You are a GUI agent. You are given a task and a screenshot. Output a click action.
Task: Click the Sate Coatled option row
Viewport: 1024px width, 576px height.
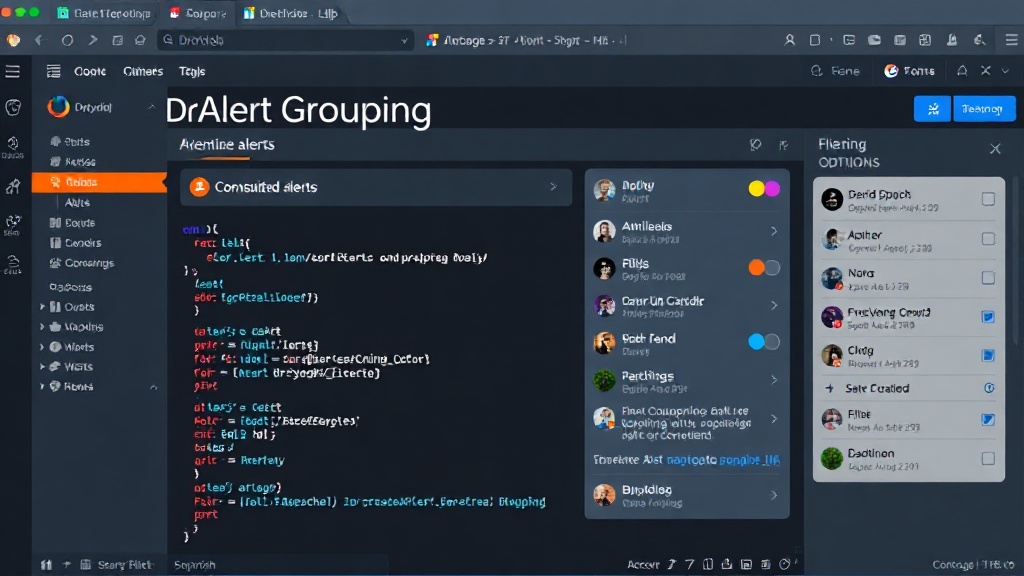[x=908, y=388]
